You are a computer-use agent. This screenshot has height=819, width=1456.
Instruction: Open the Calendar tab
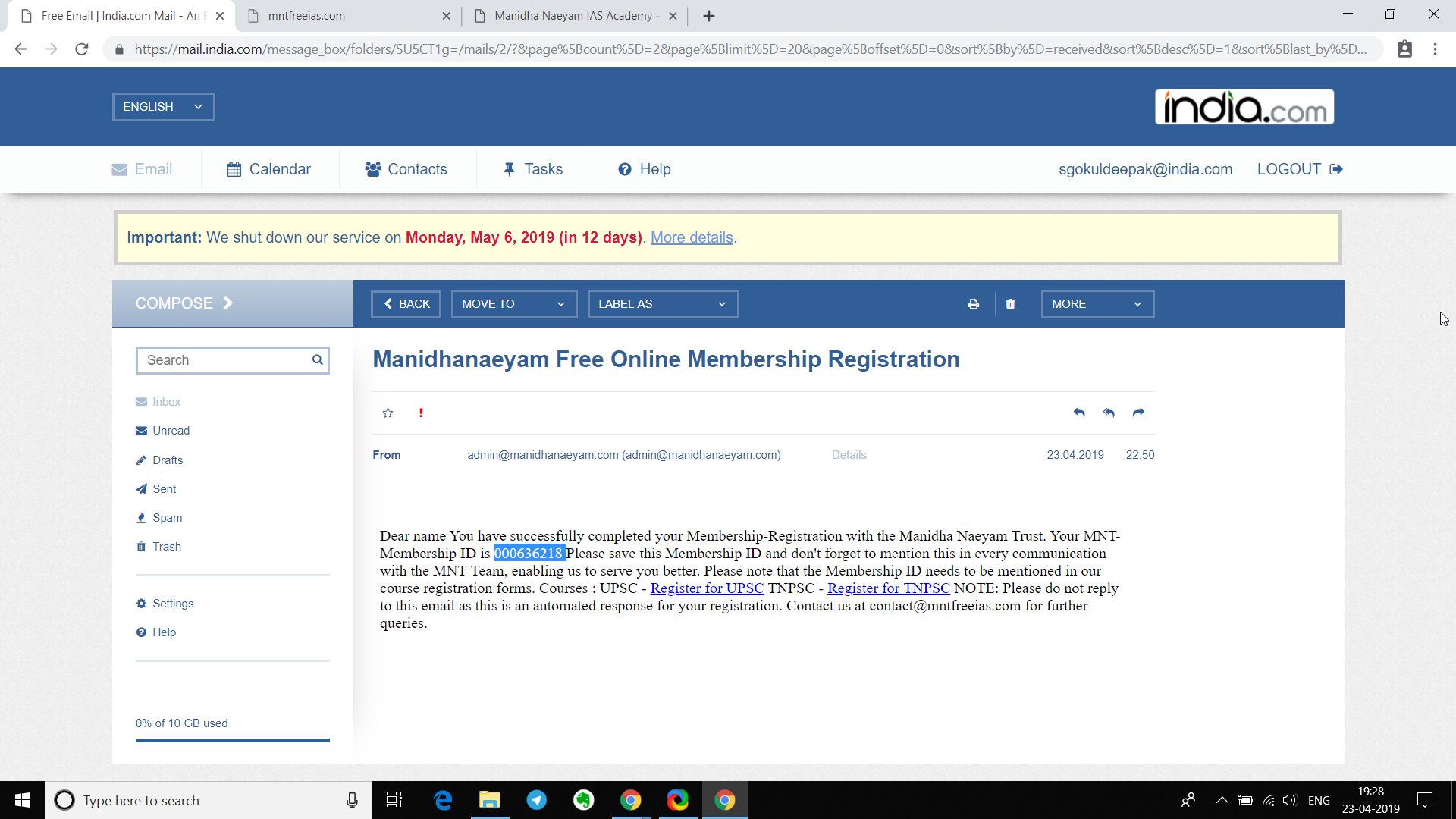(269, 169)
